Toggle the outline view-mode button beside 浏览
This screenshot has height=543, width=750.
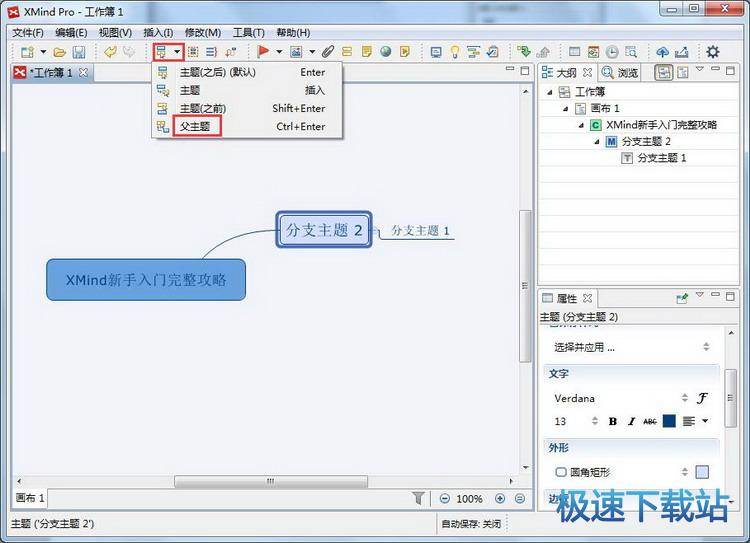[664, 72]
